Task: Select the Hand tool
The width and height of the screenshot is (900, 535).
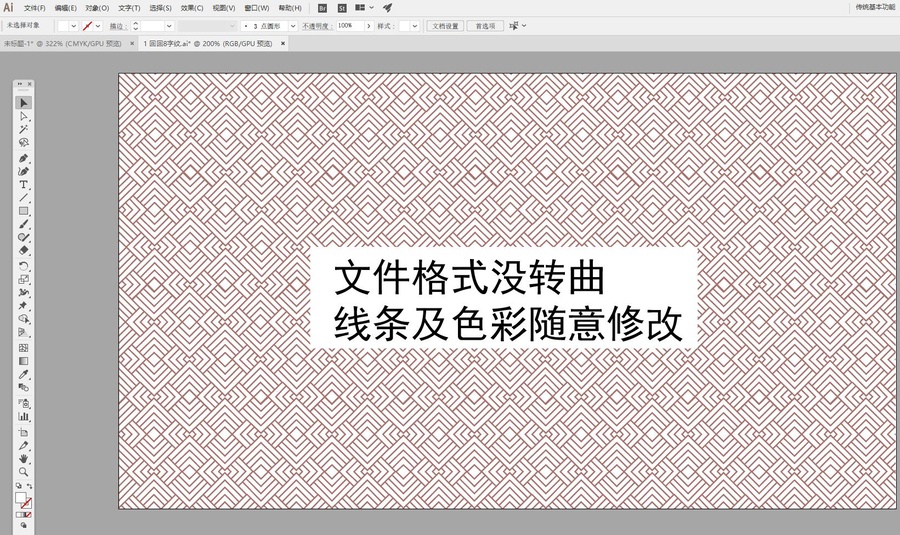Action: pos(24,458)
